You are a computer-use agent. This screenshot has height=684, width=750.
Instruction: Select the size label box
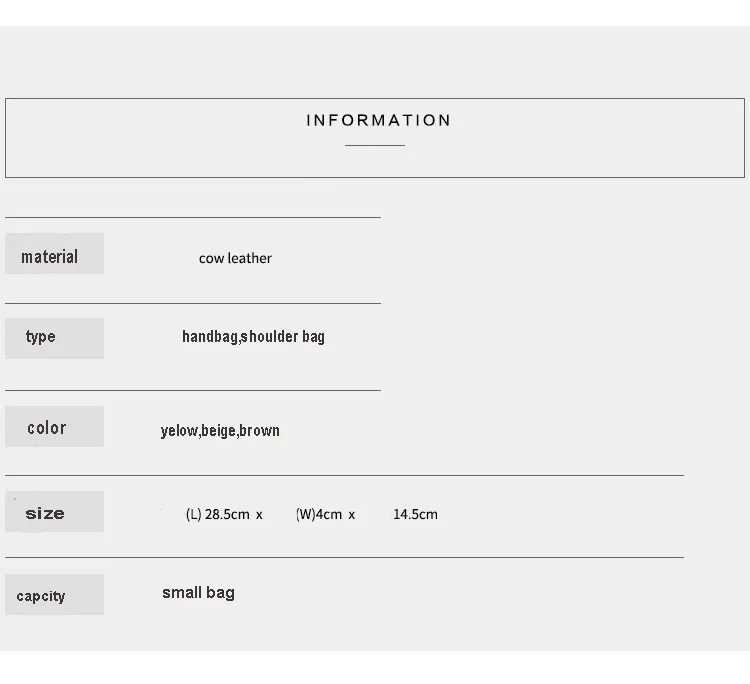tap(55, 511)
